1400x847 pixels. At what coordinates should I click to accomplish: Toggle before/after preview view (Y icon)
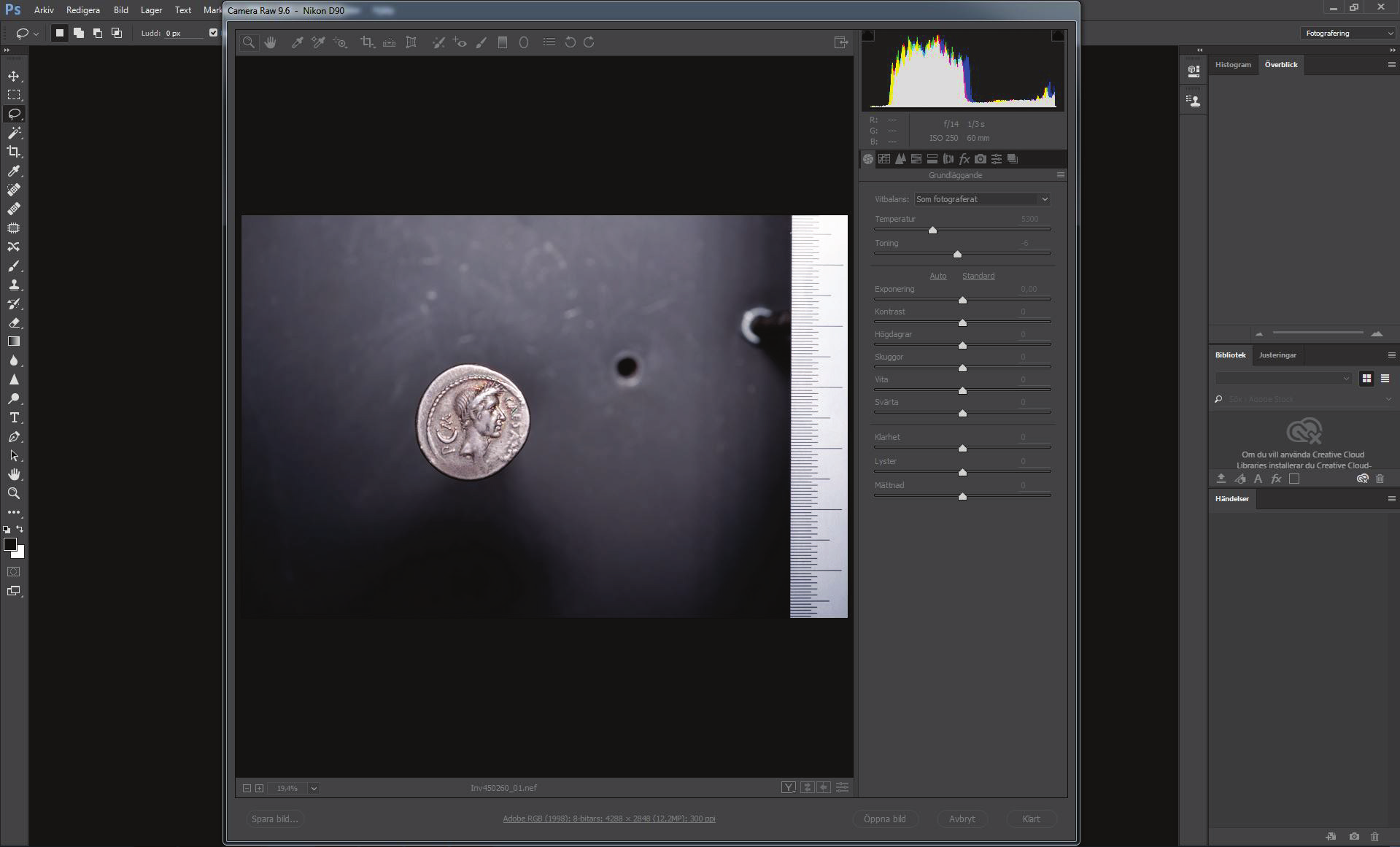pos(789,787)
